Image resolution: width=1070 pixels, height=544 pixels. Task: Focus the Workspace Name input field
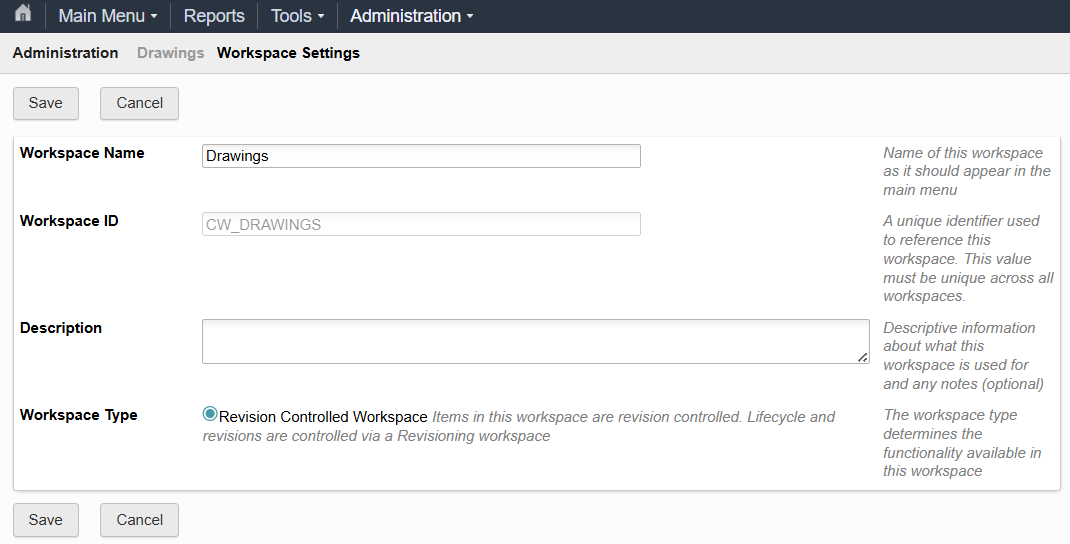(421, 156)
